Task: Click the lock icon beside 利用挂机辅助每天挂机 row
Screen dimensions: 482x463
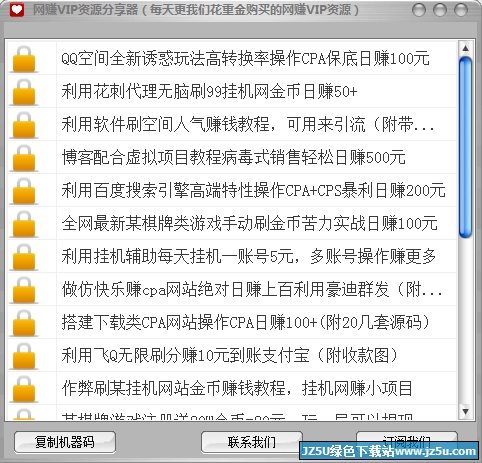Action: pyautogui.click(x=24, y=257)
